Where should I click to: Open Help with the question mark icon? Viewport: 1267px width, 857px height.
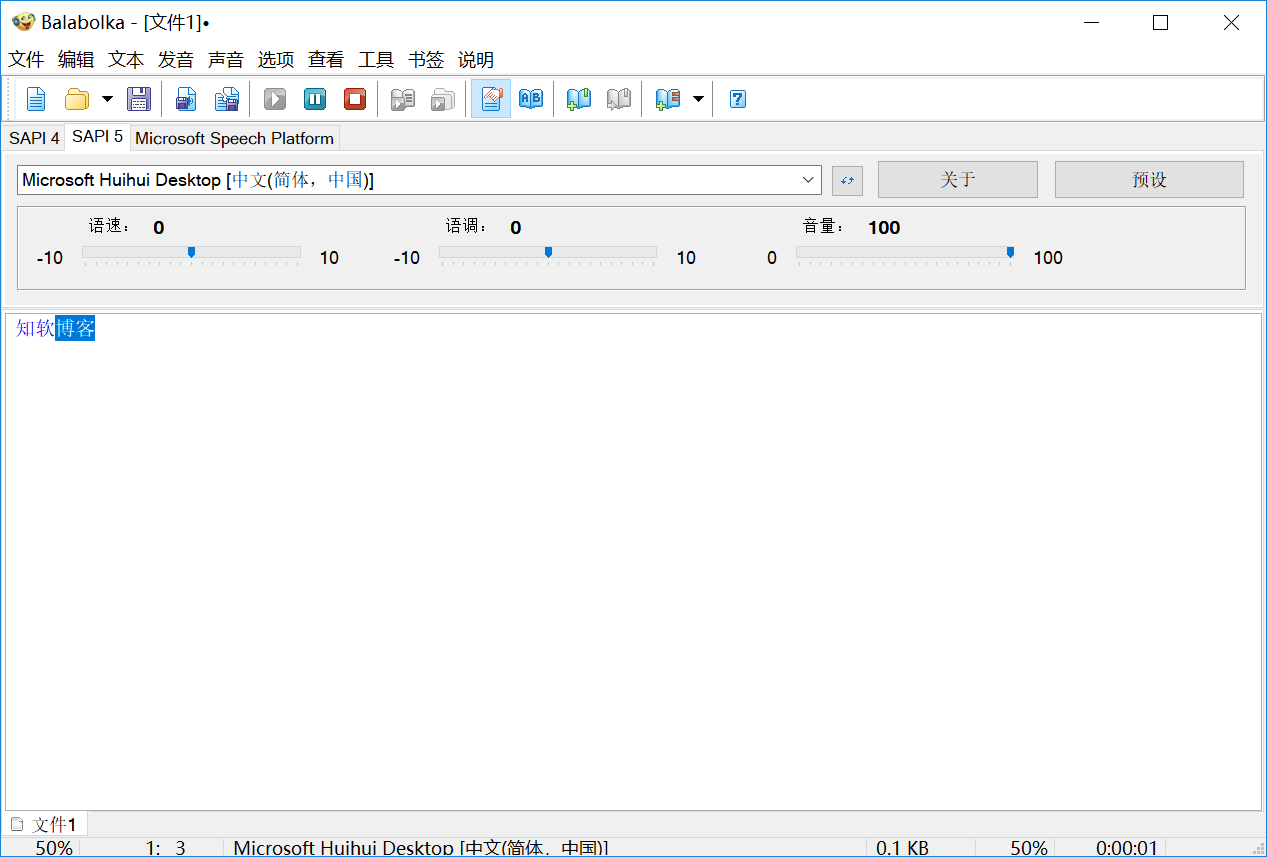tap(738, 99)
